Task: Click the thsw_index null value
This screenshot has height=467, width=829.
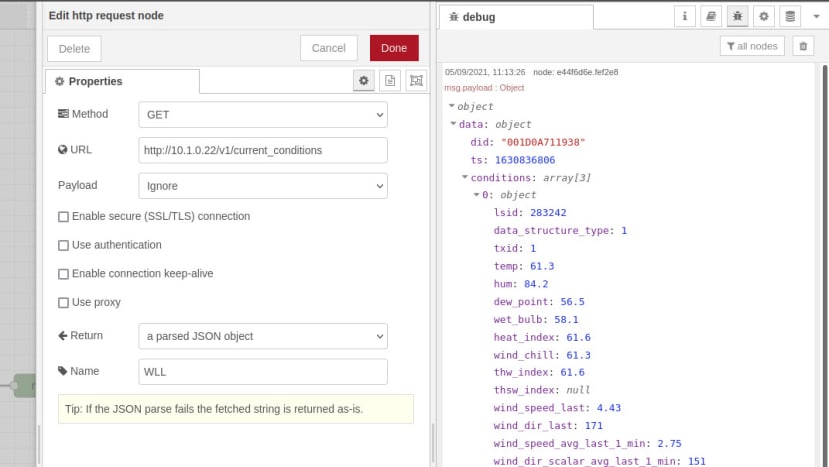Action: tap(578, 390)
